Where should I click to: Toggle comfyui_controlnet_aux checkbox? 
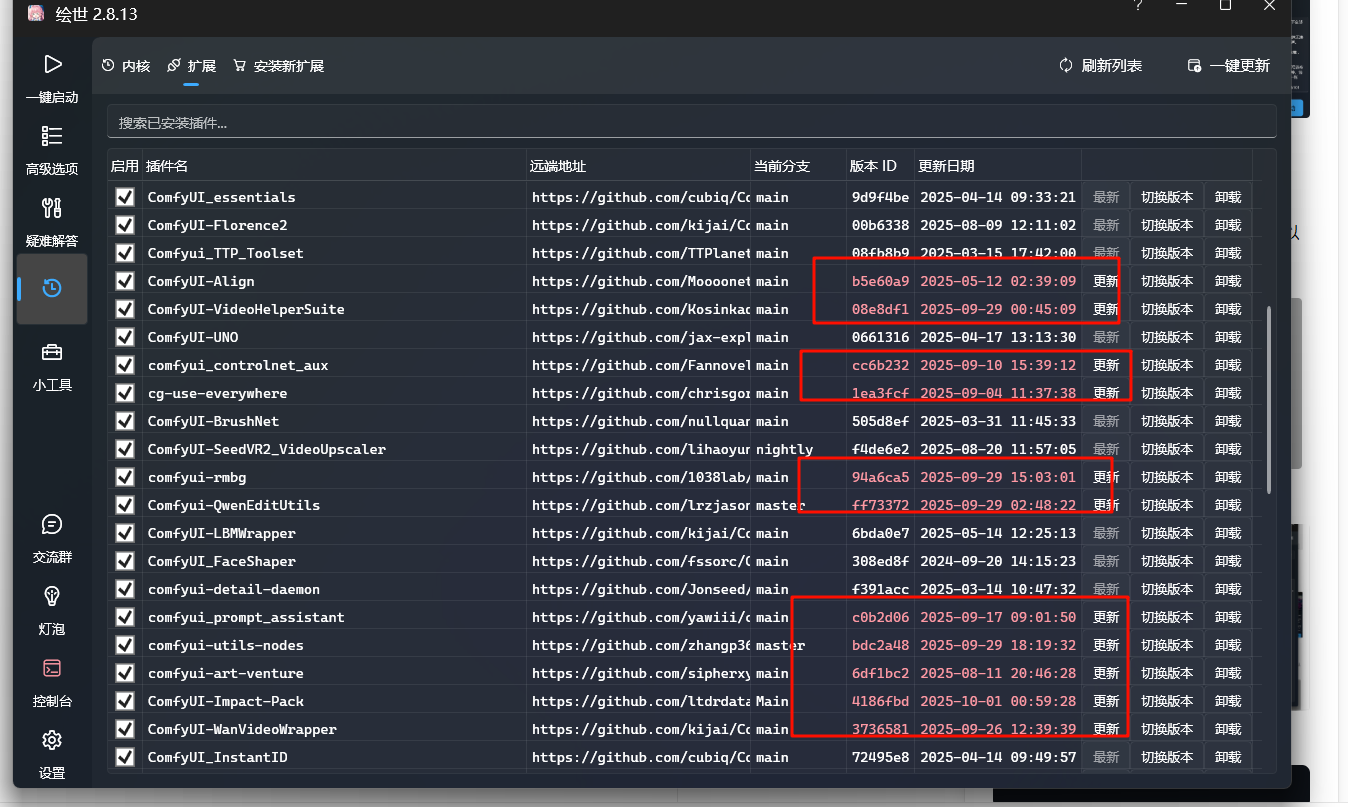125,365
